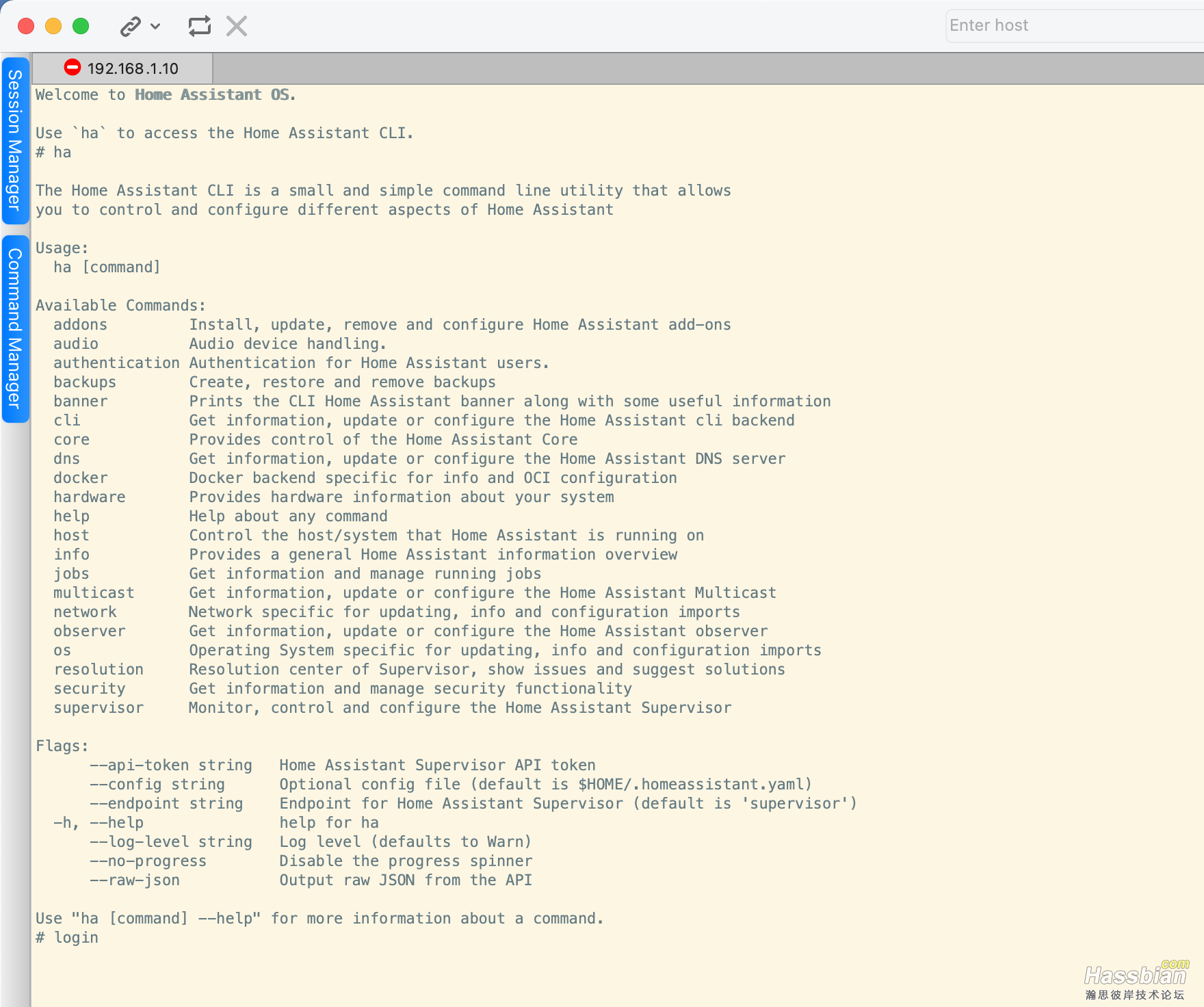Click the 'observer' command name
This screenshot has height=1007, width=1204.
(x=90, y=631)
